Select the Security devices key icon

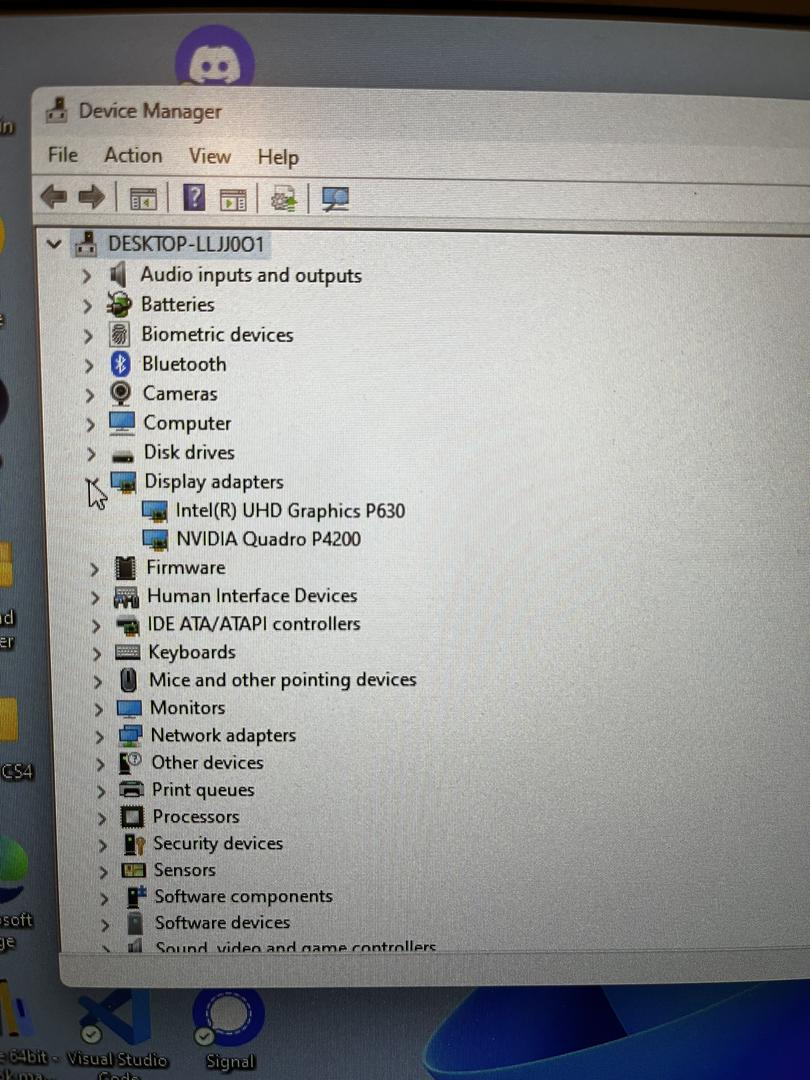[x=134, y=844]
